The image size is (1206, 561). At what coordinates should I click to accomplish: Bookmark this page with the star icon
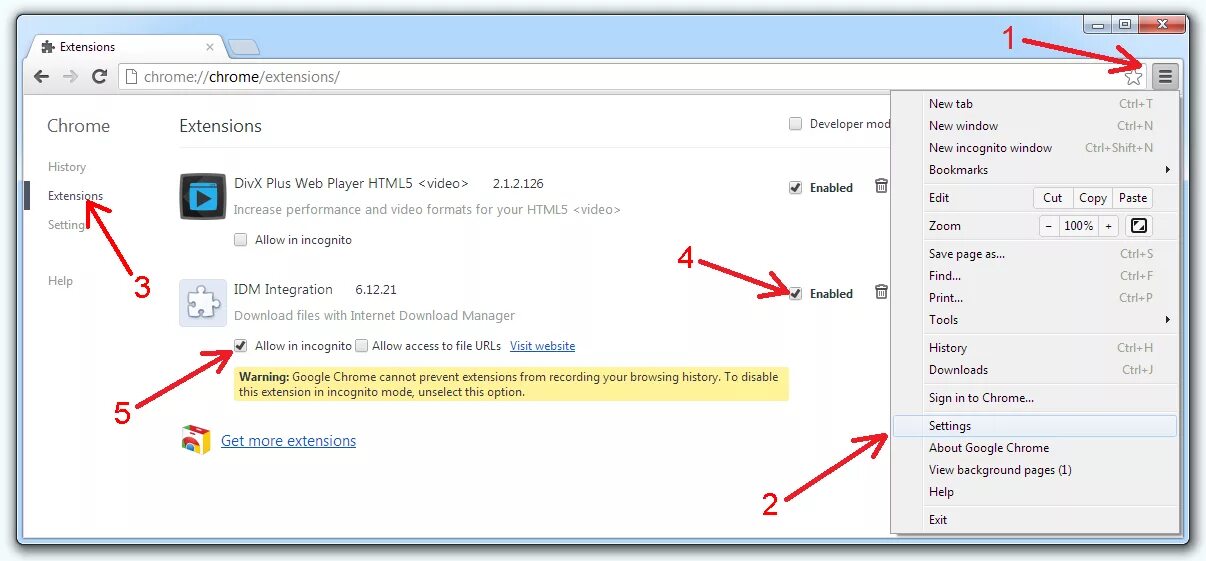tap(1133, 77)
